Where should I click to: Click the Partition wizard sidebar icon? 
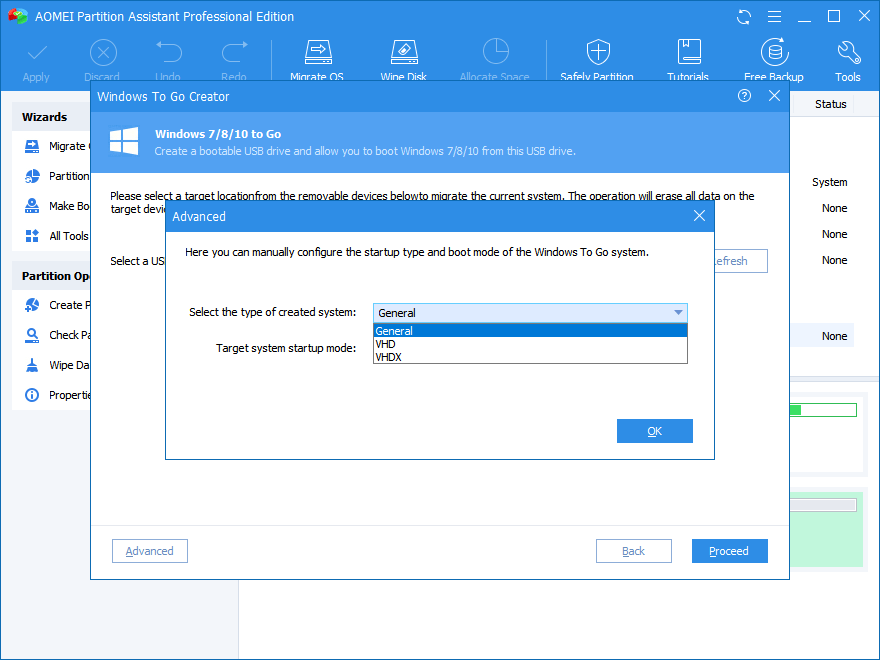point(32,176)
